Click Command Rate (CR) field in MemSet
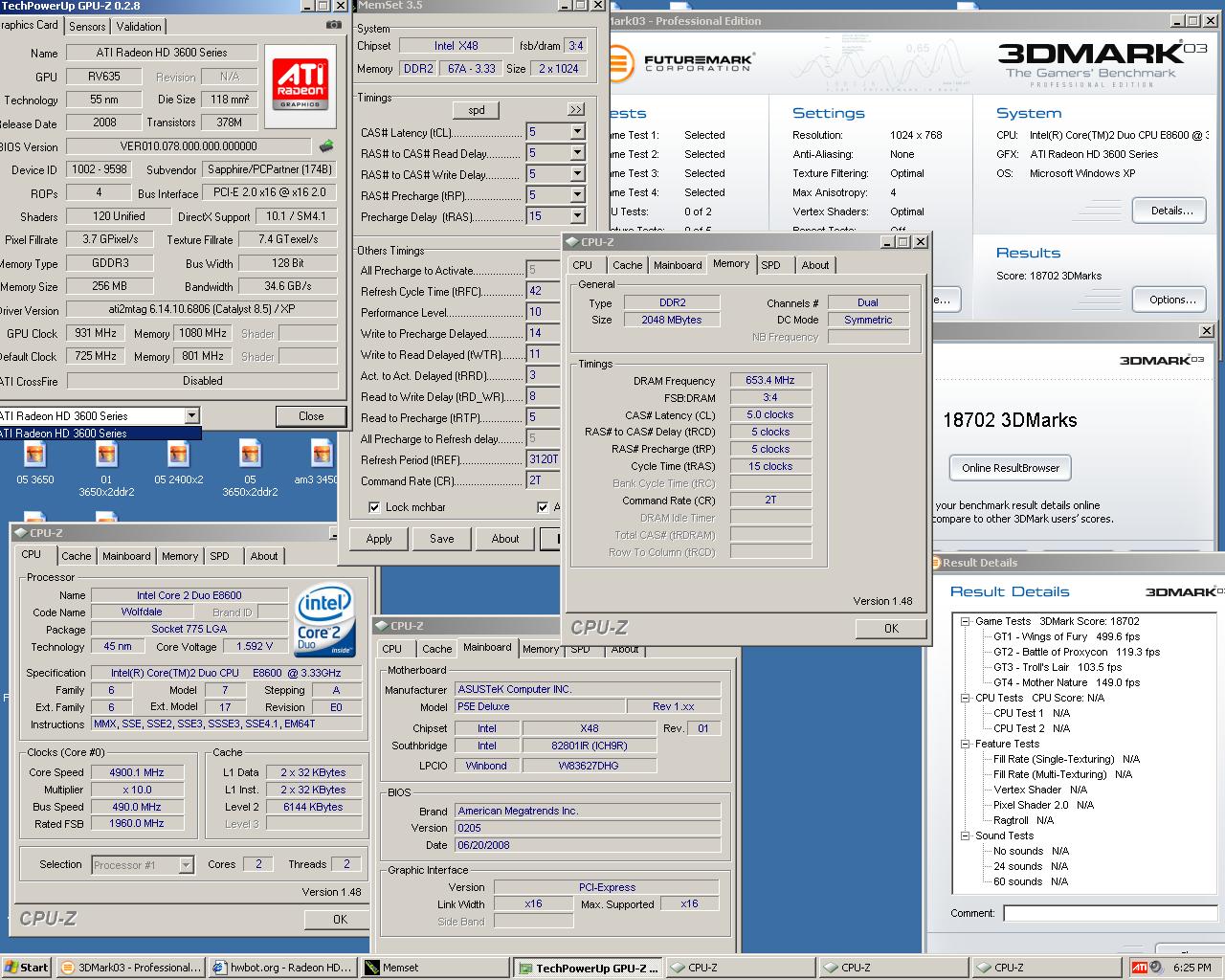Viewport: 1225px width, 980px height. (544, 480)
